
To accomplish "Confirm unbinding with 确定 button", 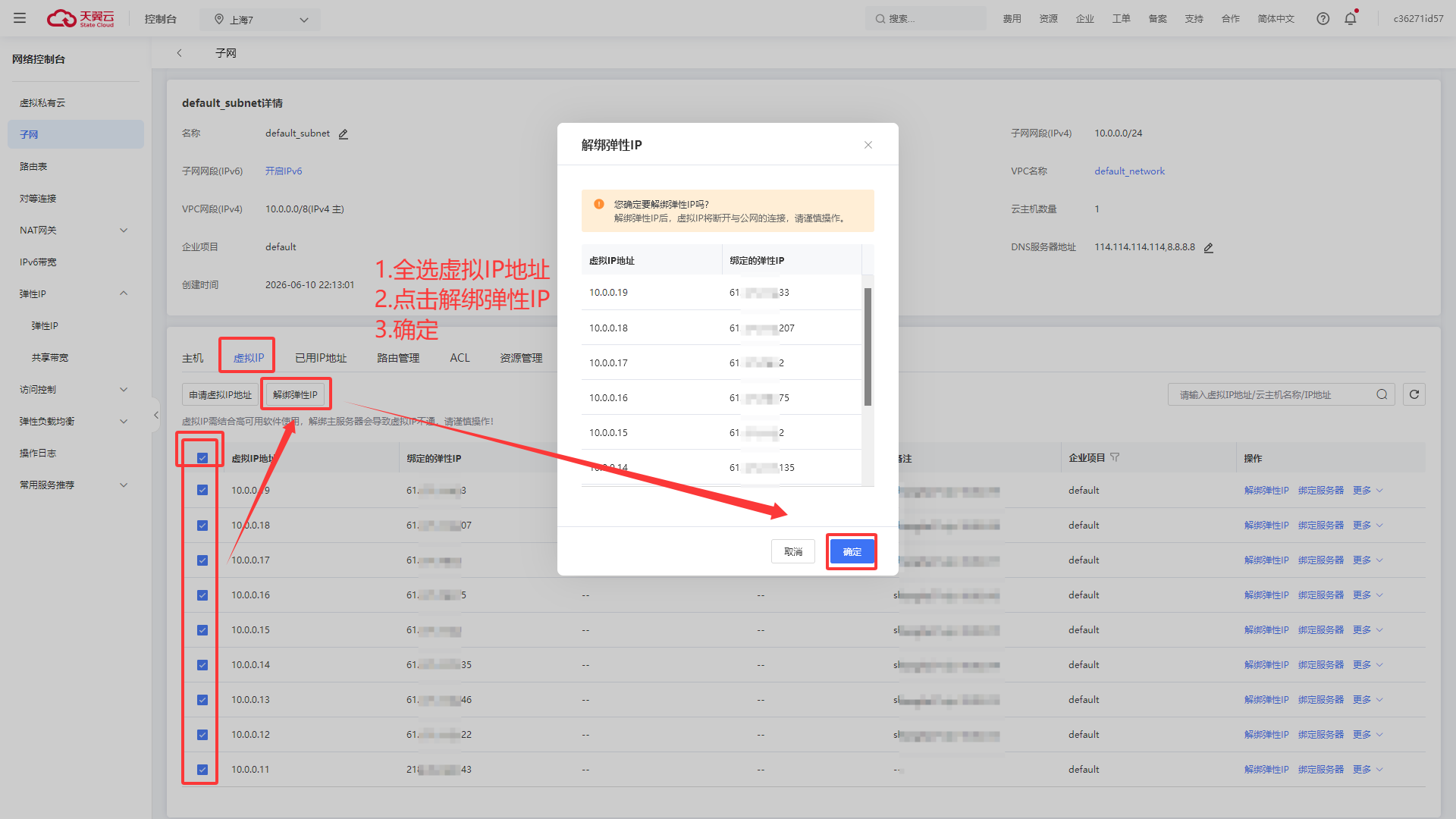I will [x=852, y=552].
